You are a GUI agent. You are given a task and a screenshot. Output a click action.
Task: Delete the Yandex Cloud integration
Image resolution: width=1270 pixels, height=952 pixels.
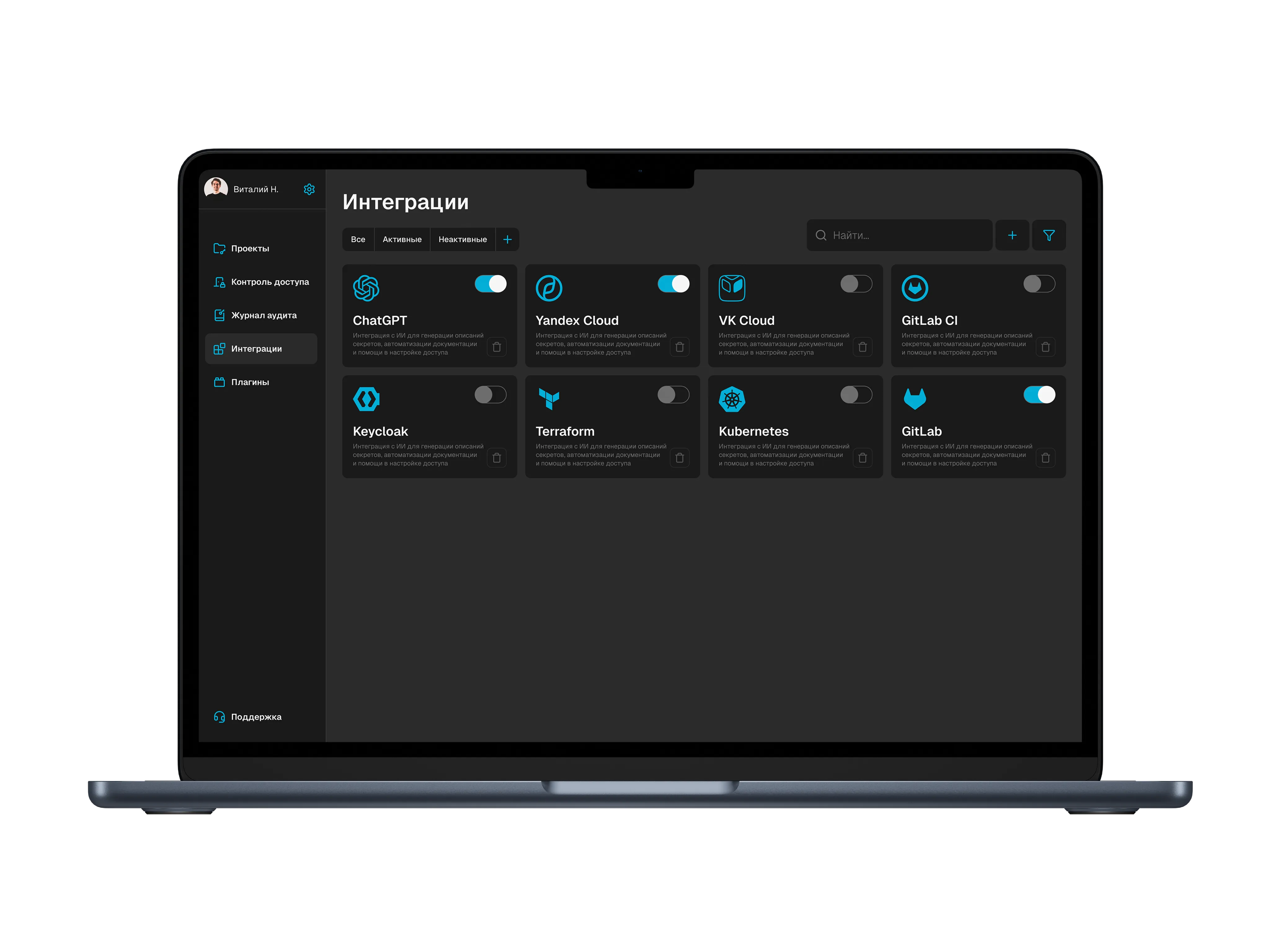coord(680,346)
